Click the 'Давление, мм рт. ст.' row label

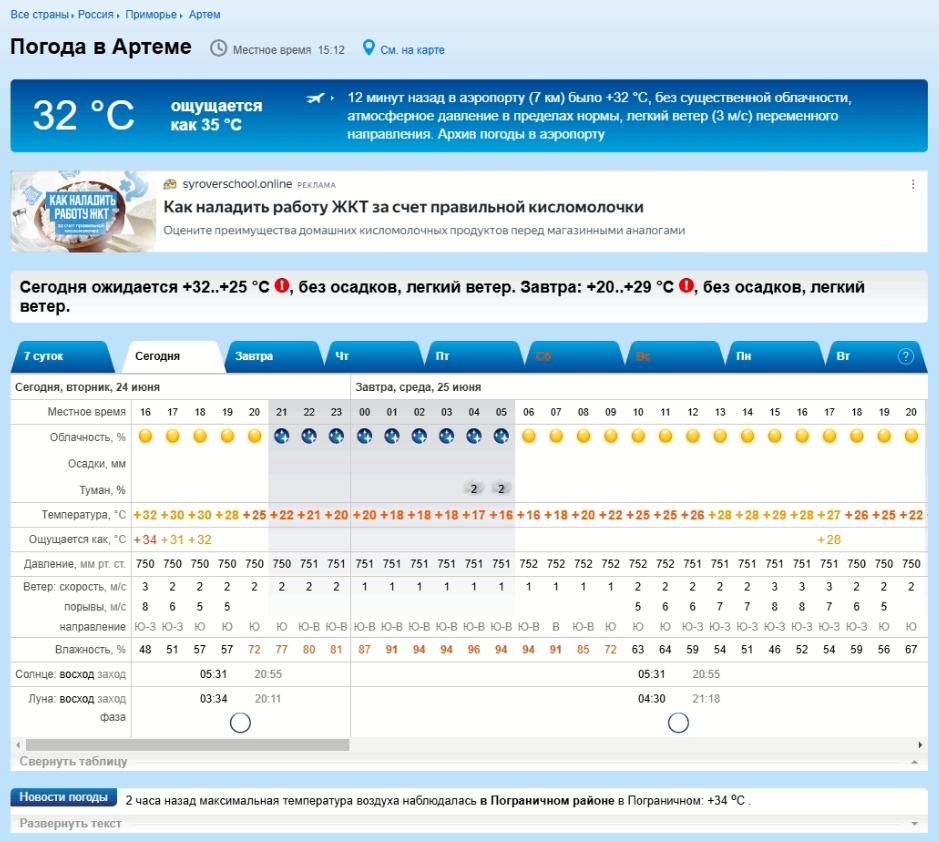[x=74, y=564]
